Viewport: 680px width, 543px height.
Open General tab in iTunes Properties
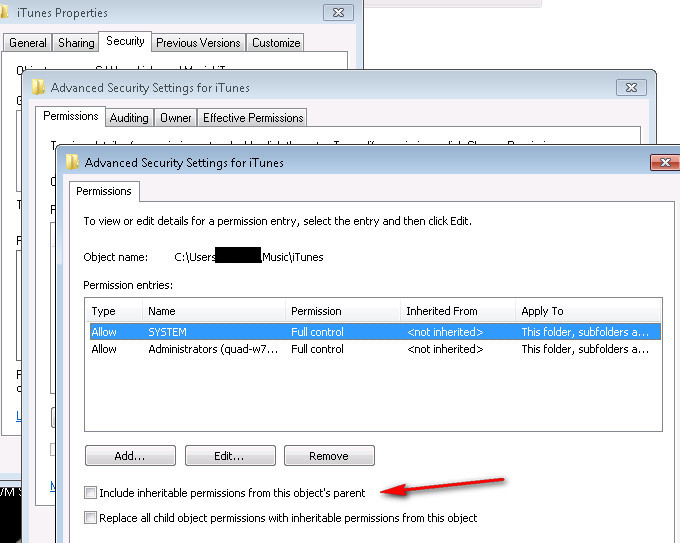point(28,43)
